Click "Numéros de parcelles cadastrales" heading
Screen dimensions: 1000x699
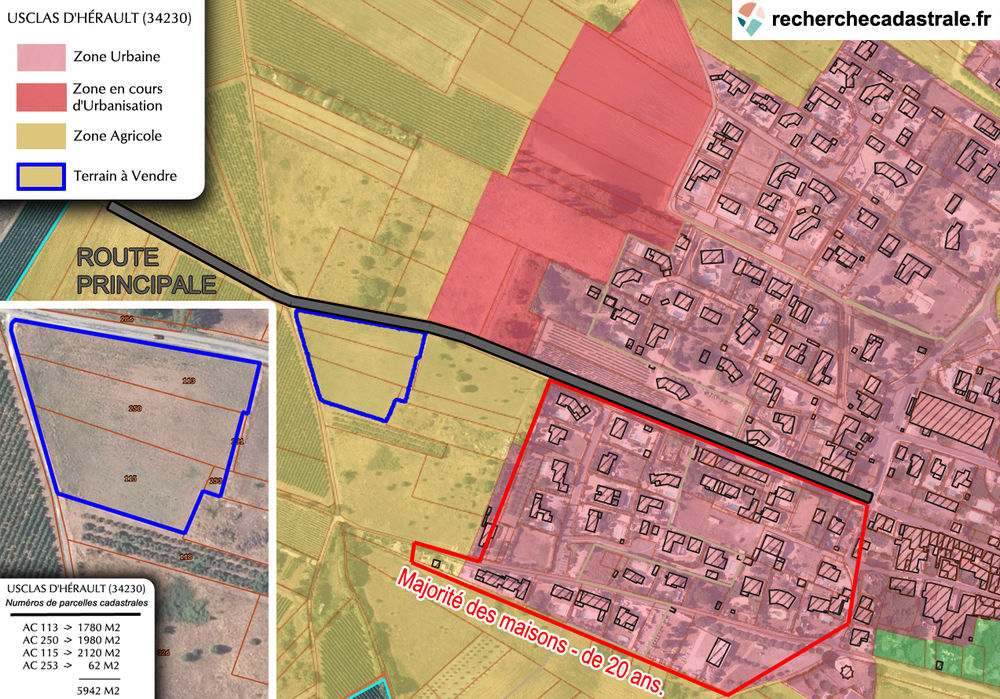tap(77, 603)
